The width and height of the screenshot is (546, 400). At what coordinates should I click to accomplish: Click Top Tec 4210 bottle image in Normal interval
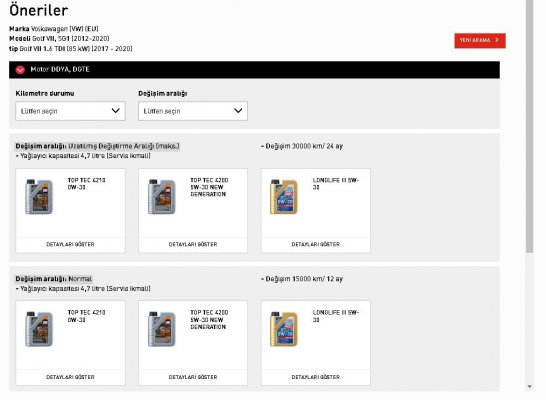(39, 329)
